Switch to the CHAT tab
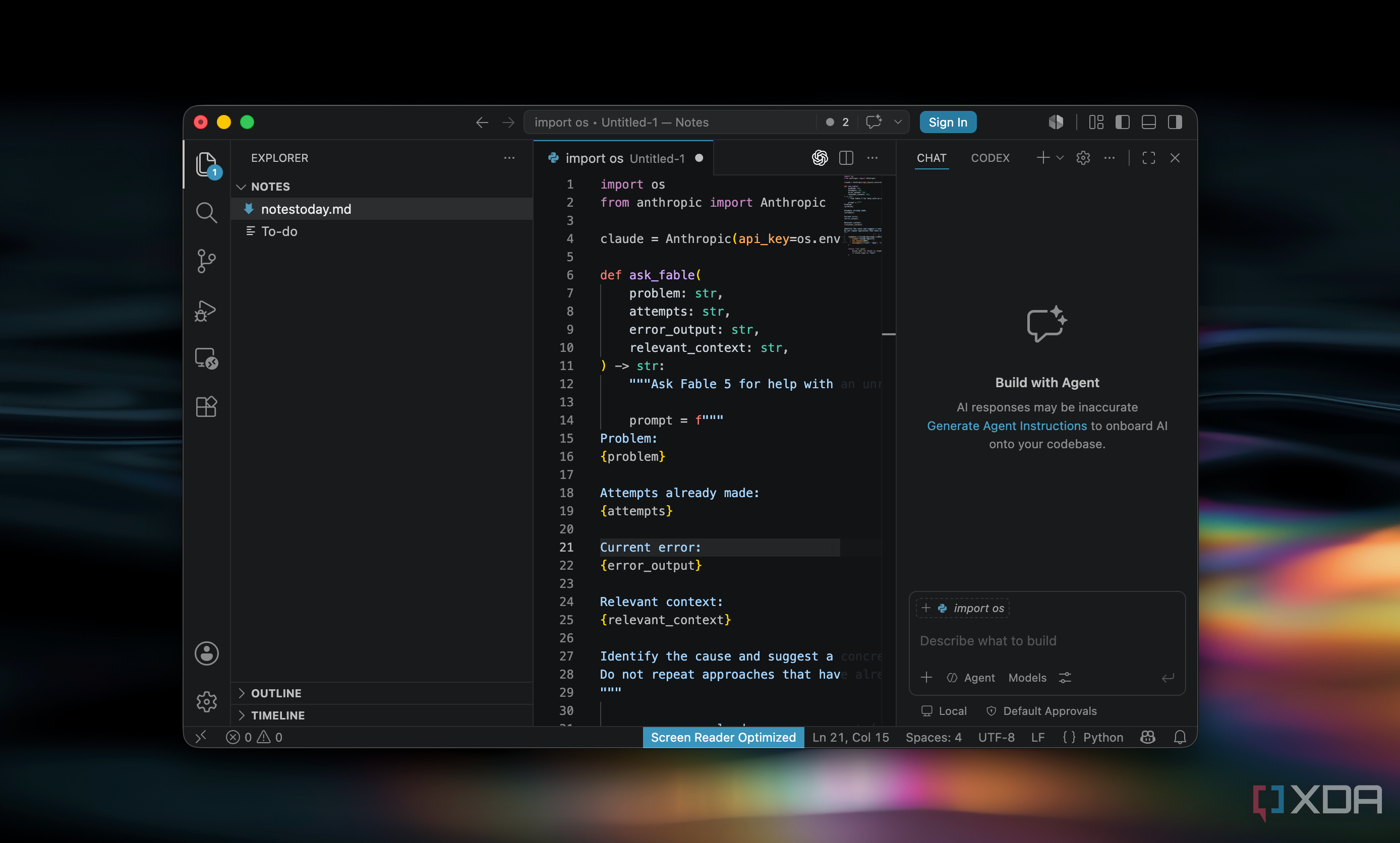1400x843 pixels. point(931,158)
